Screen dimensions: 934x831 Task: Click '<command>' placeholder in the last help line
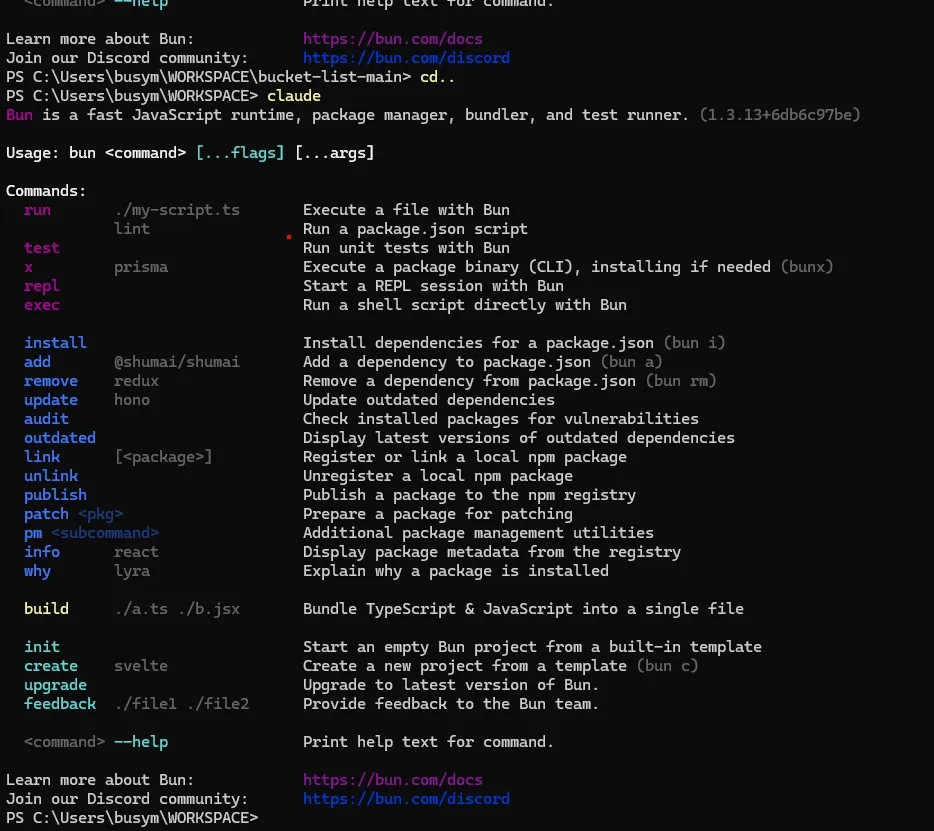coord(64,742)
